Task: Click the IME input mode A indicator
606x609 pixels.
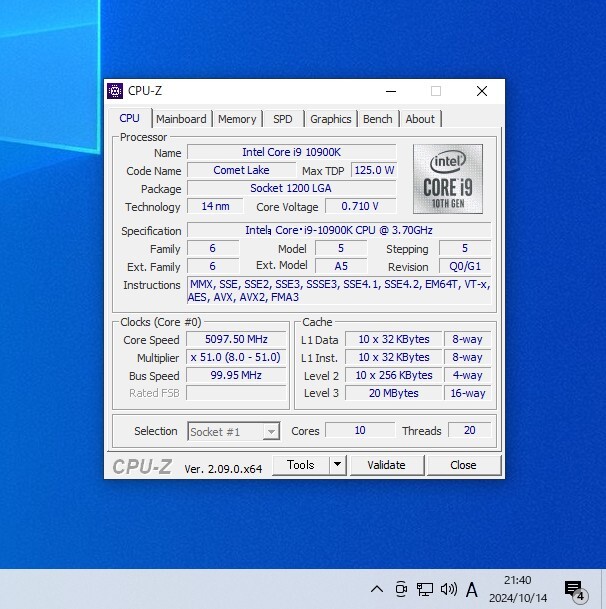Action: point(472,590)
